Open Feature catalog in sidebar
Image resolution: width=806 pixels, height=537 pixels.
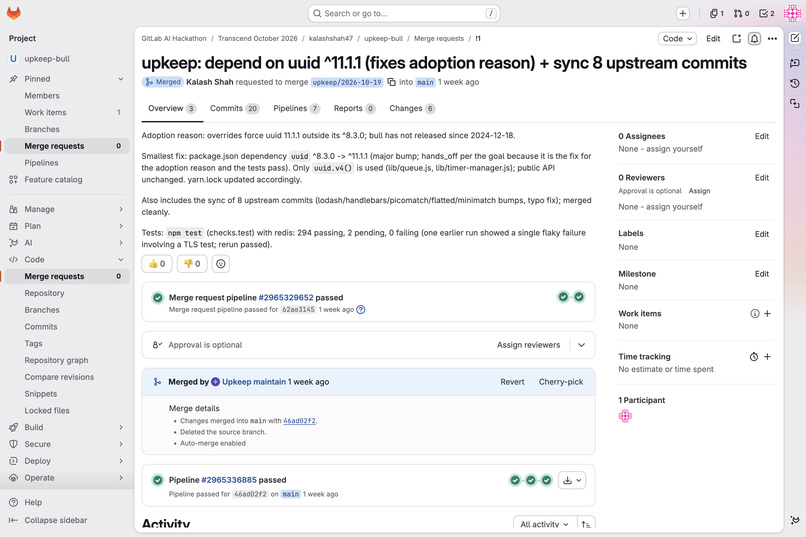[x=53, y=179]
